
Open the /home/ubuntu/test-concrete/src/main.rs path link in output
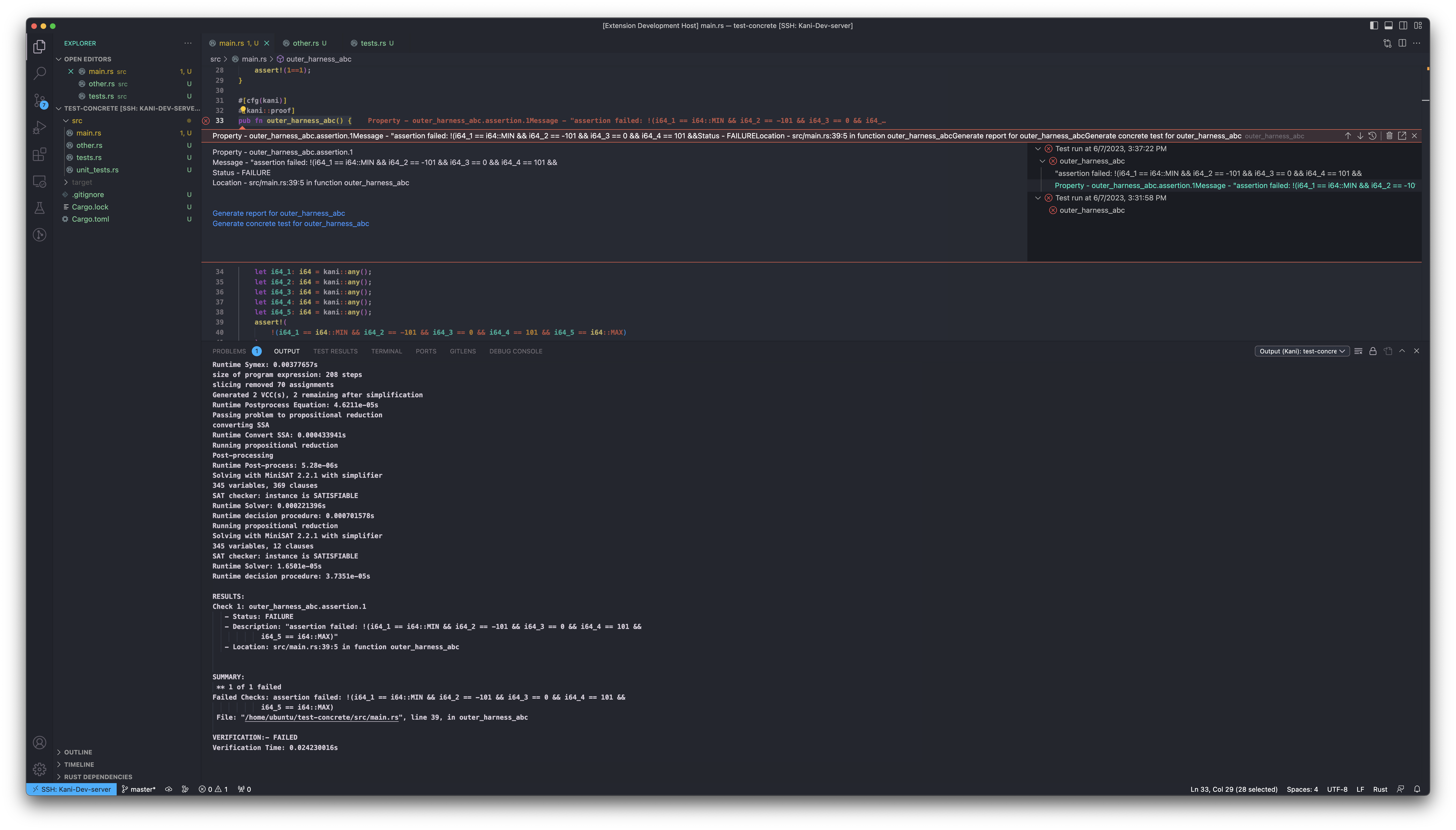coord(322,718)
